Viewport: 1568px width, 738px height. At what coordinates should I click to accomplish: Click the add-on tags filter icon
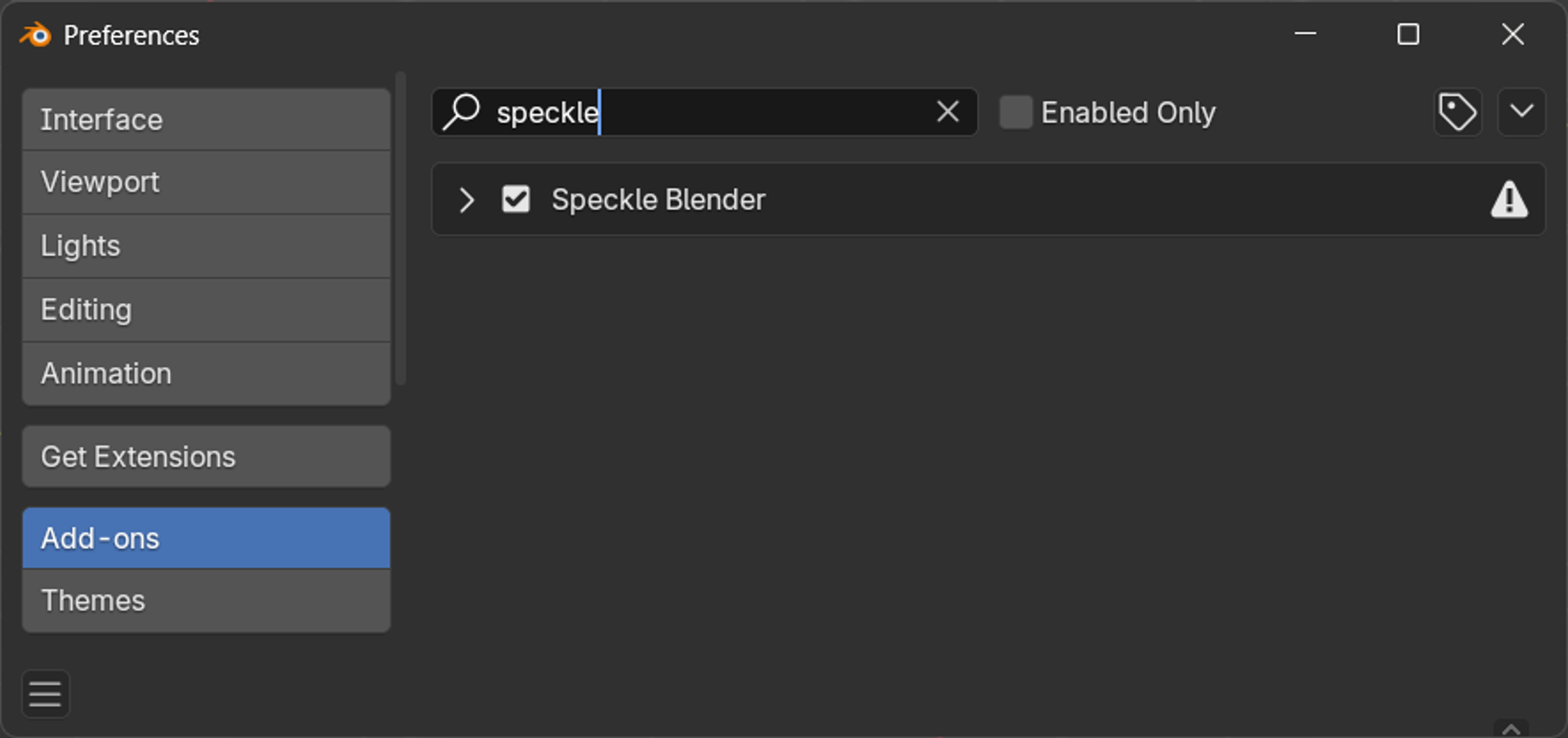[1457, 112]
